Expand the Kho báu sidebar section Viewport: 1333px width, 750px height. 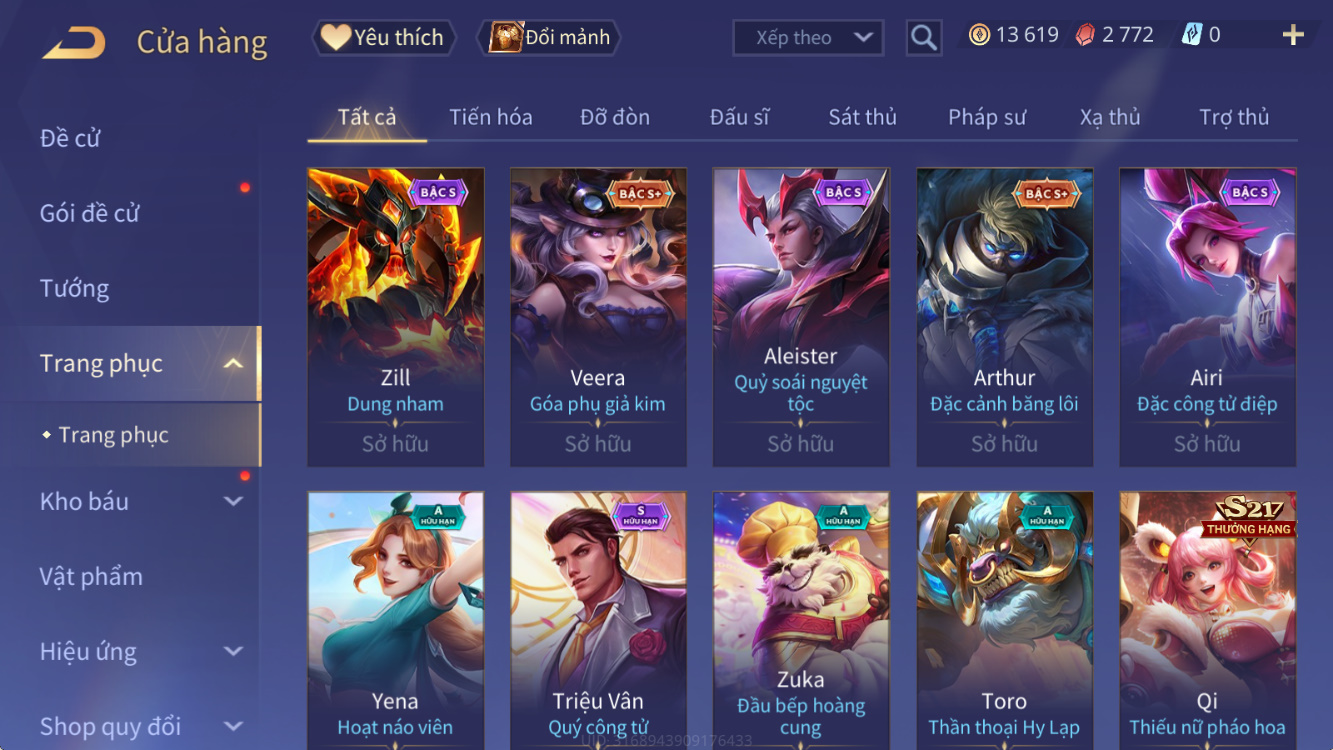(x=233, y=501)
